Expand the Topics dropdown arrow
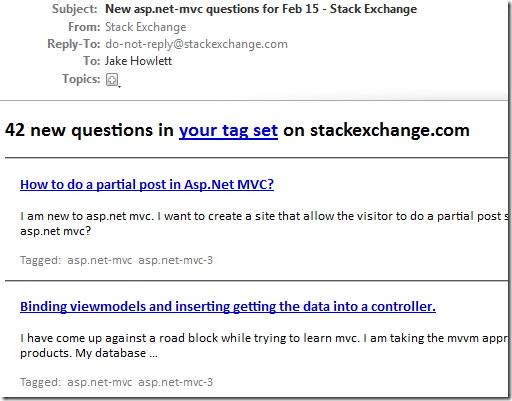Screen dimensions: 512x401 tap(119, 87)
